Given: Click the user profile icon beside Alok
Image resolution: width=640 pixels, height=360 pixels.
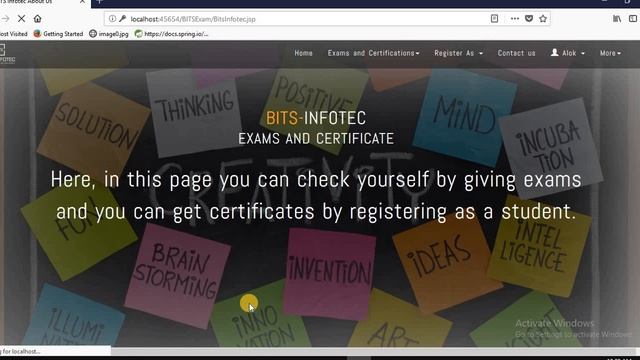Looking at the screenshot, I should coord(555,53).
